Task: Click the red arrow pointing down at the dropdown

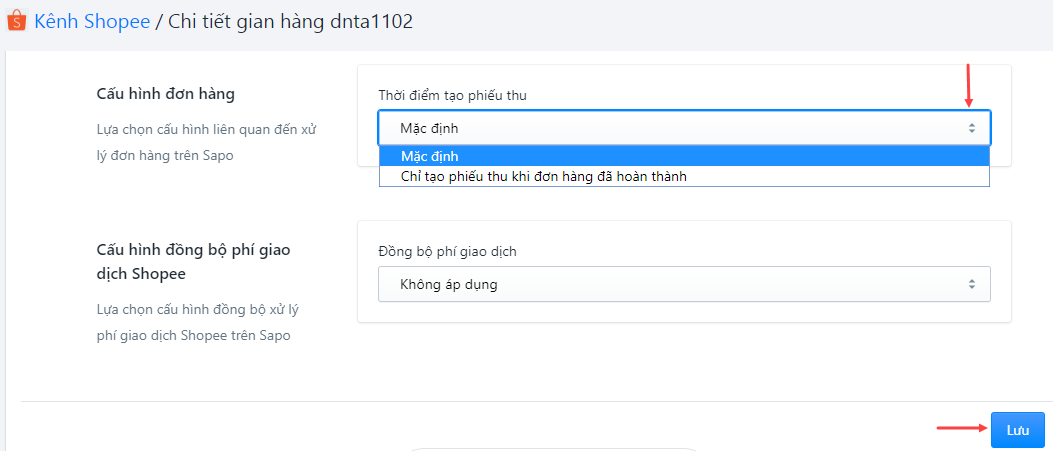Action: coord(968,85)
